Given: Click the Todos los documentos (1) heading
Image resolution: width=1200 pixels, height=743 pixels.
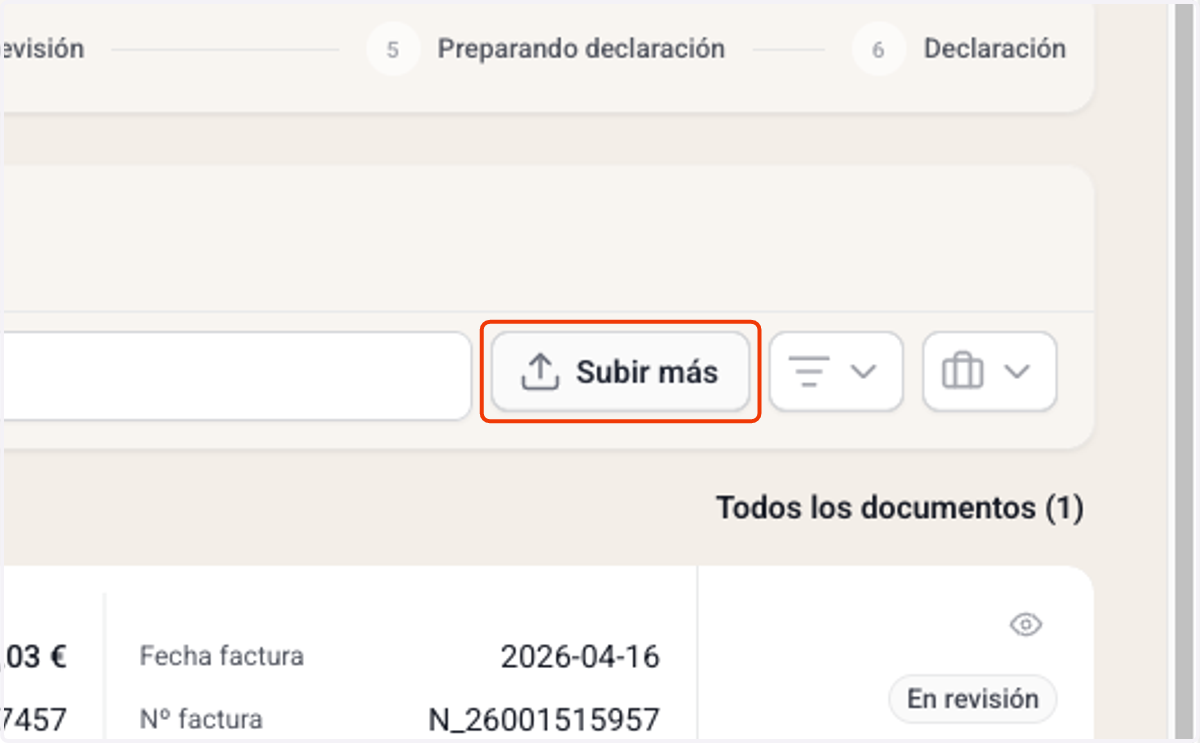Looking at the screenshot, I should [x=900, y=508].
